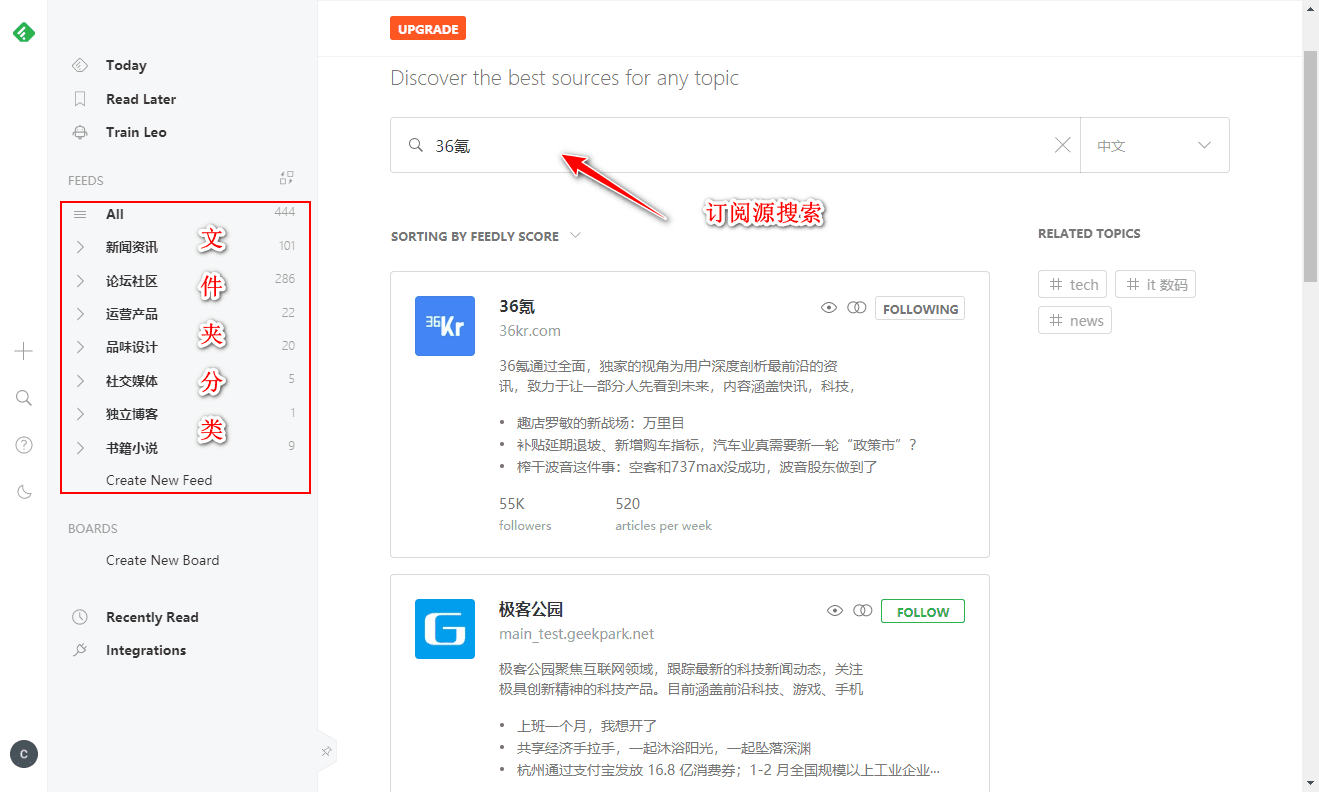Click similar feeds icon for 36氪
Viewport: 1319px width, 792px height.
click(x=857, y=308)
